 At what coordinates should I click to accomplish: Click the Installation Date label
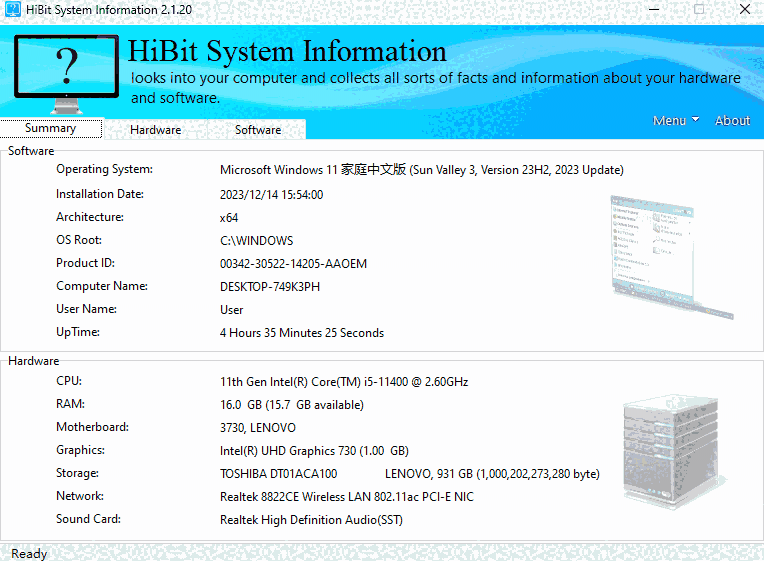point(100,194)
